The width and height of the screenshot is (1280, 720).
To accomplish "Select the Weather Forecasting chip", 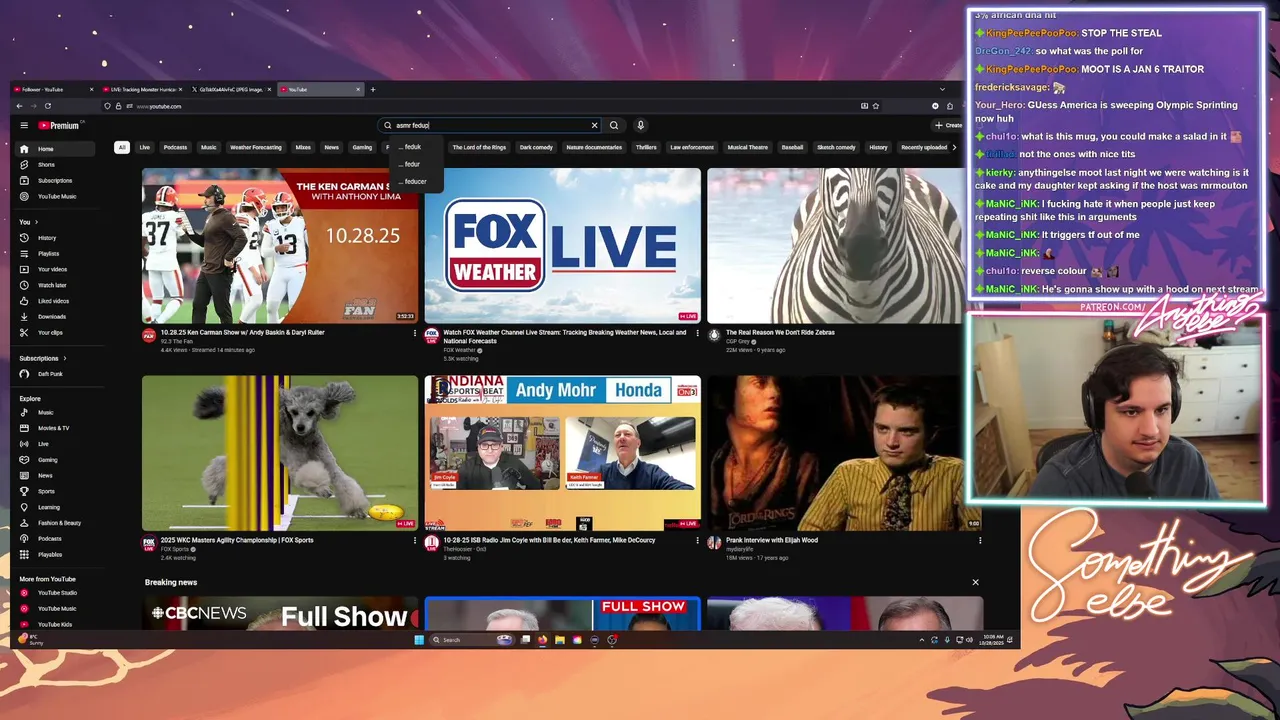I will tap(256, 147).
